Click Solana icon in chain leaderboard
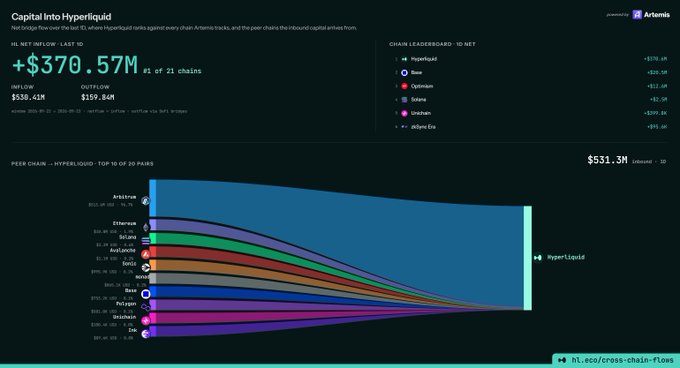This screenshot has height=368, width=680. point(404,100)
